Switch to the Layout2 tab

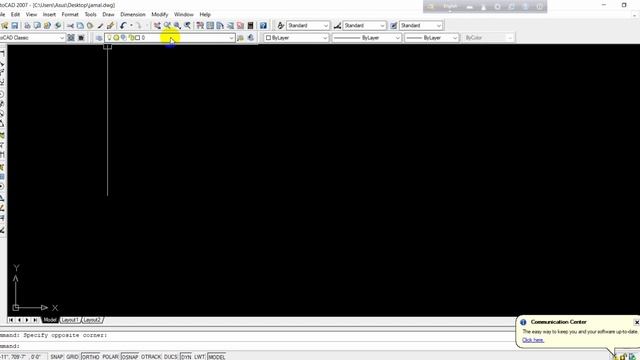pyautogui.click(x=92, y=320)
